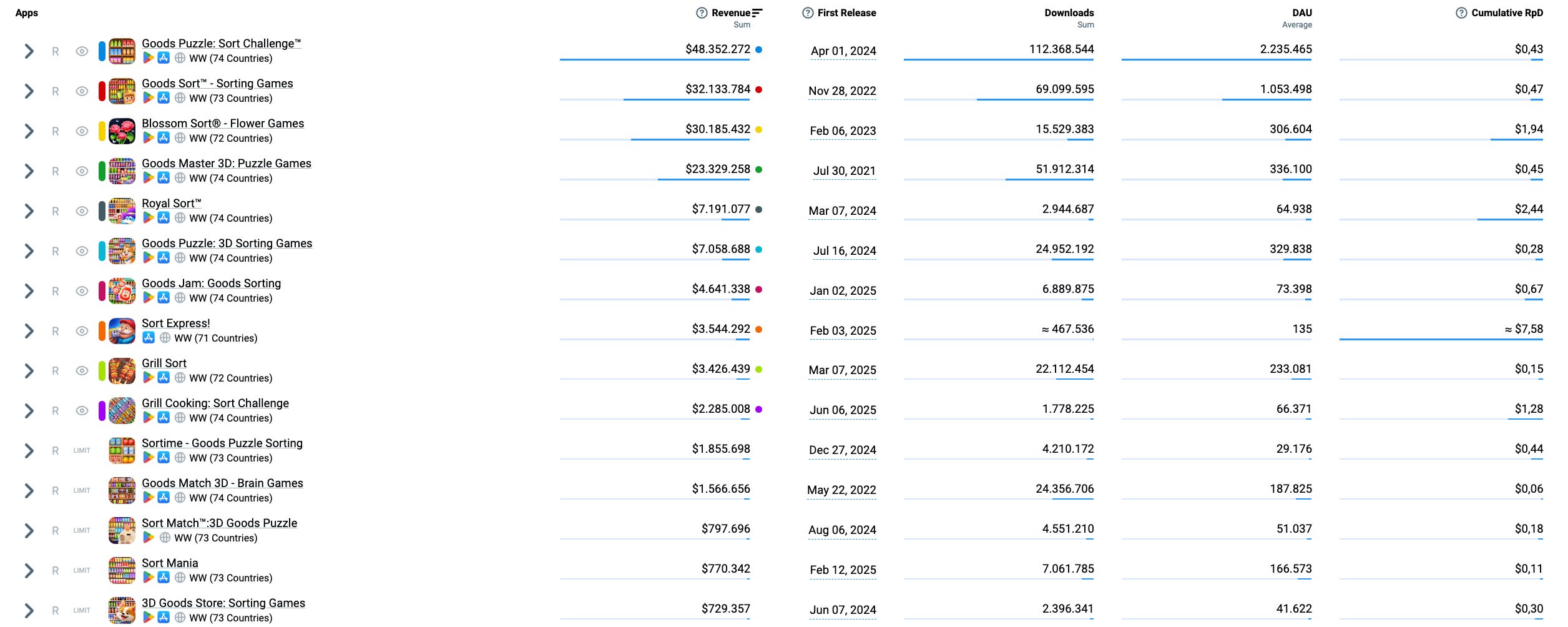1568x627 pixels.
Task: Open App Store icon for 3D Goods Store
Action: point(164,618)
